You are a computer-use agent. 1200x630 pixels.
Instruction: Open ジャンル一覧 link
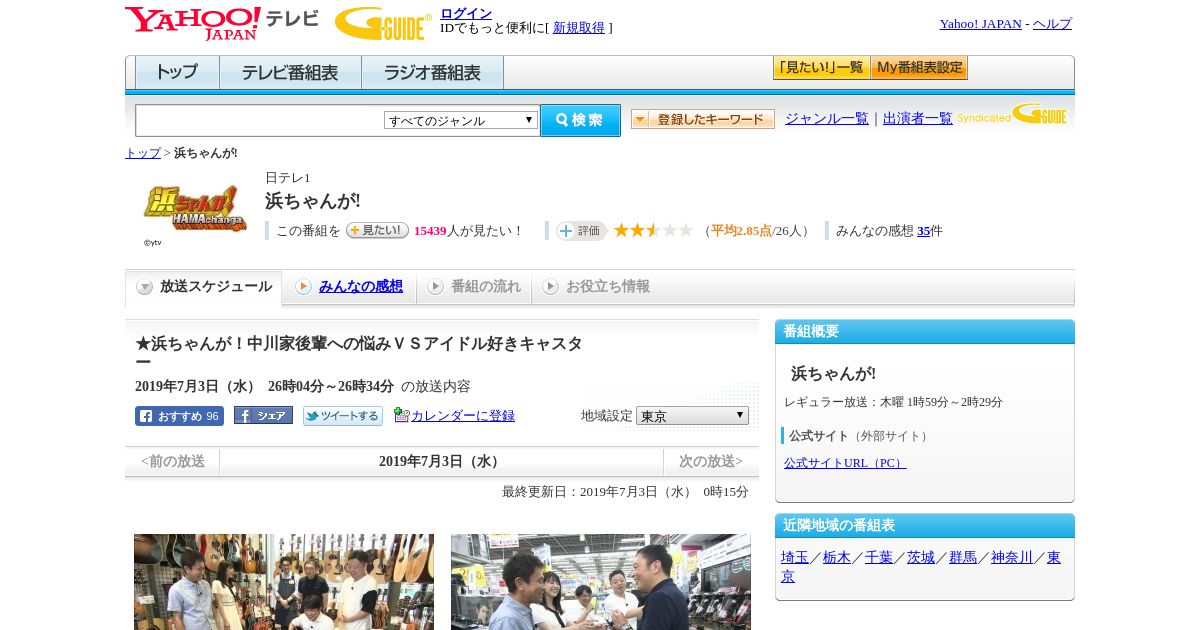[x=827, y=118]
